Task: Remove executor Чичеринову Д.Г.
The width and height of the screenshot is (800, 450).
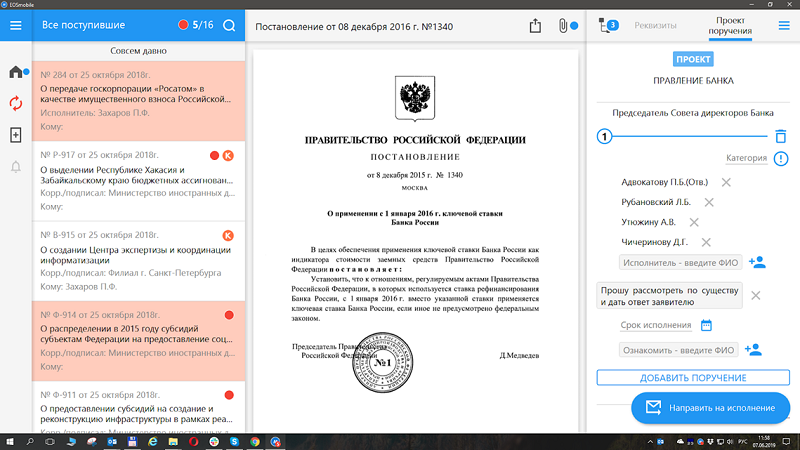Action: [x=706, y=242]
